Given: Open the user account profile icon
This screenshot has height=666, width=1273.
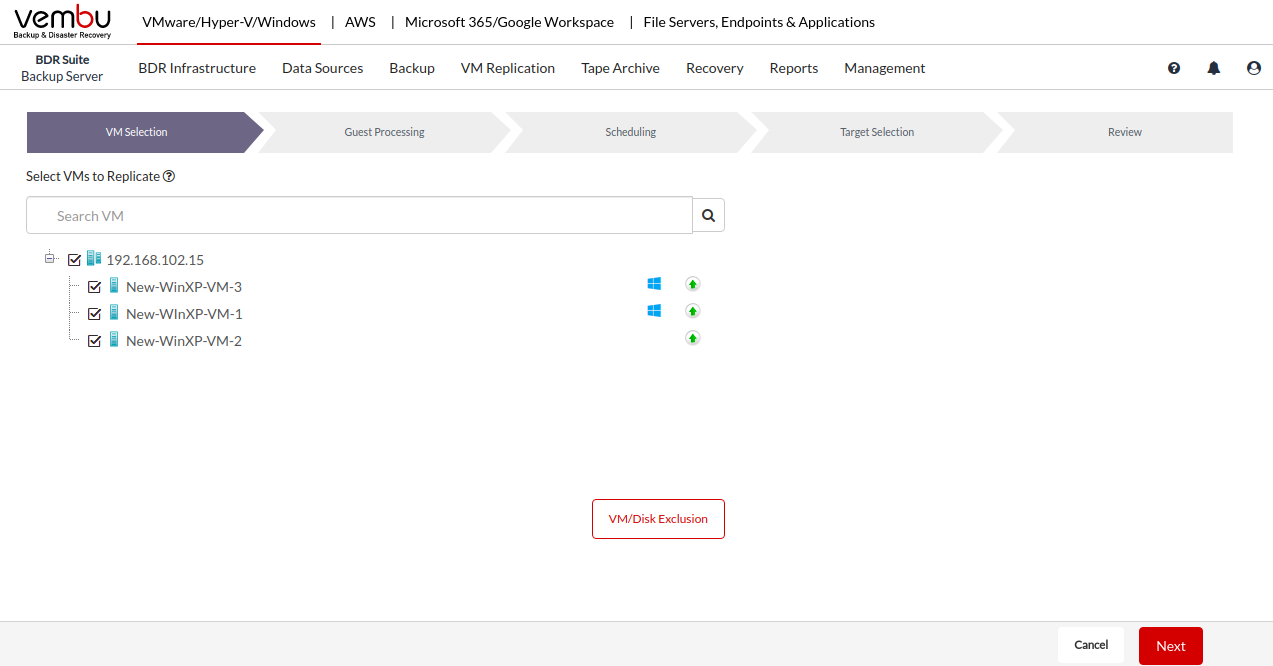Looking at the screenshot, I should point(1254,68).
